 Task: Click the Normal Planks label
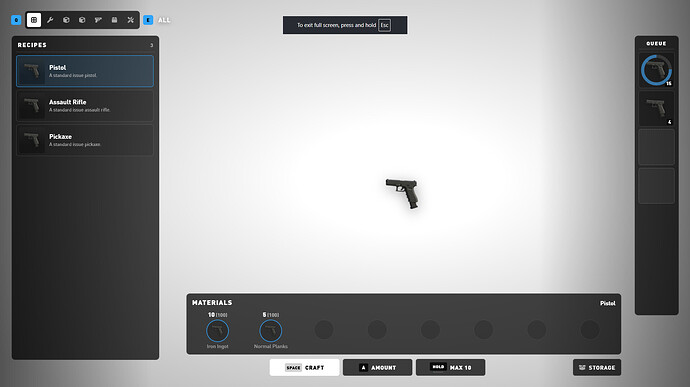[271, 346]
